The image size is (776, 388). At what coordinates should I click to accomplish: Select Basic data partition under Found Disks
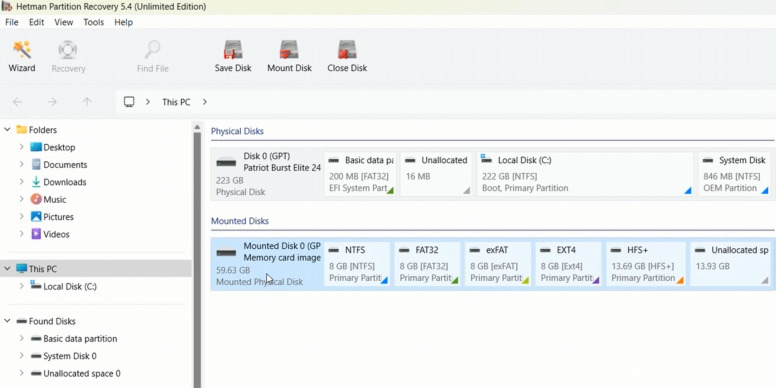(x=74, y=339)
